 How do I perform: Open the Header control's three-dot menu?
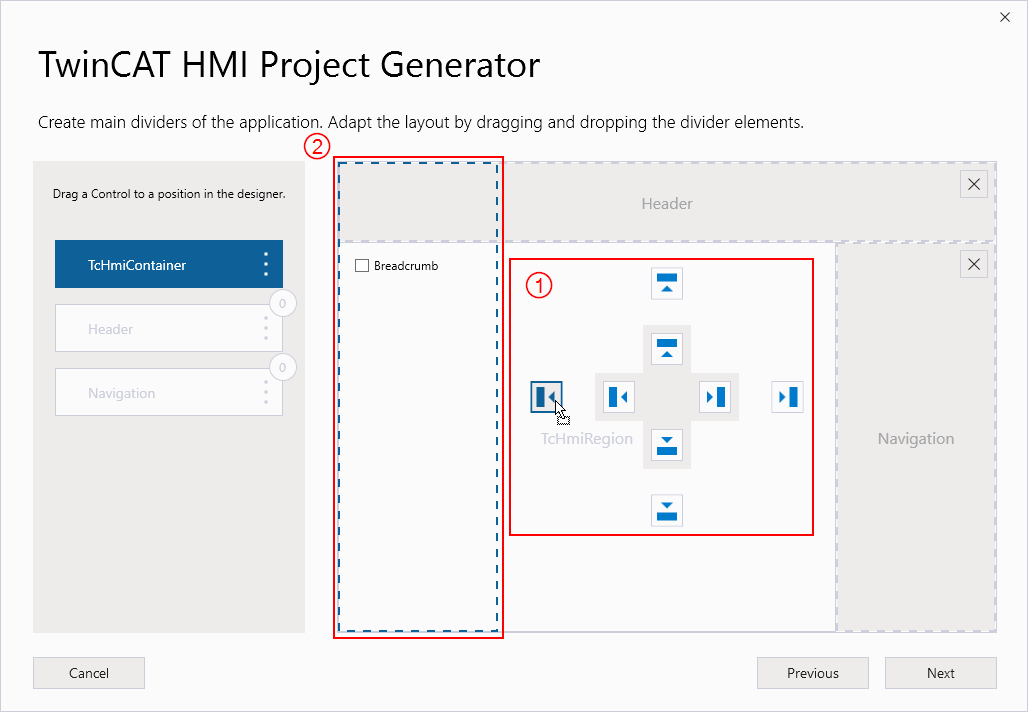coord(266,328)
